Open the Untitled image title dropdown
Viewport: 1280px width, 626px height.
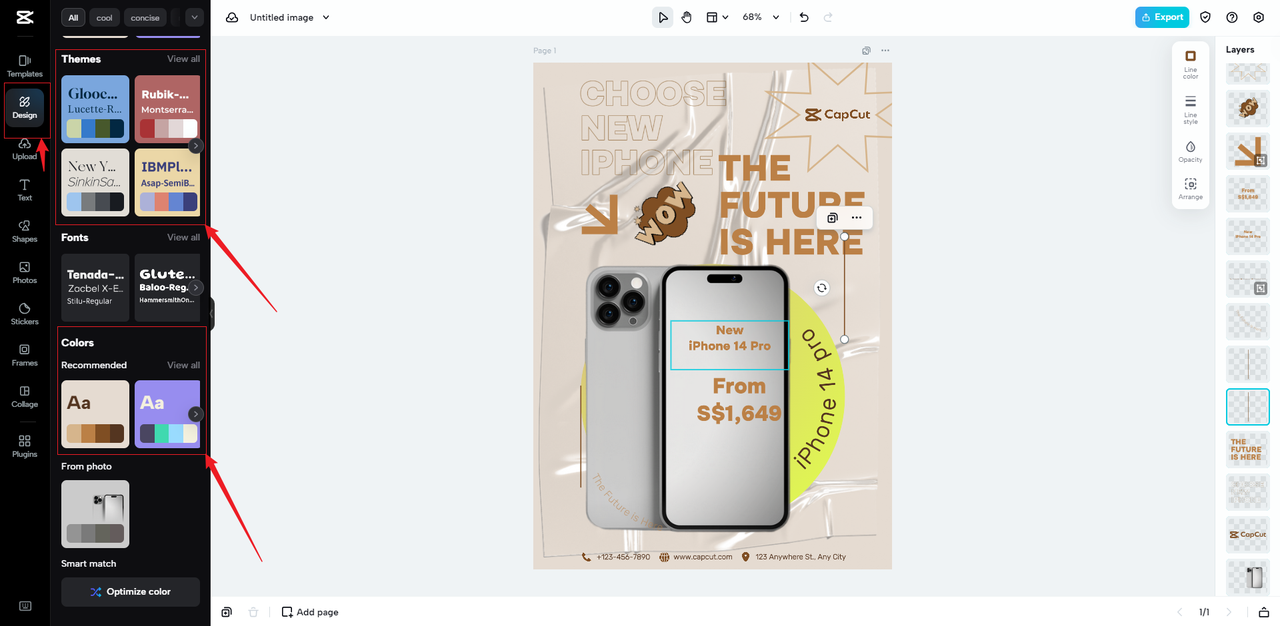pos(290,17)
